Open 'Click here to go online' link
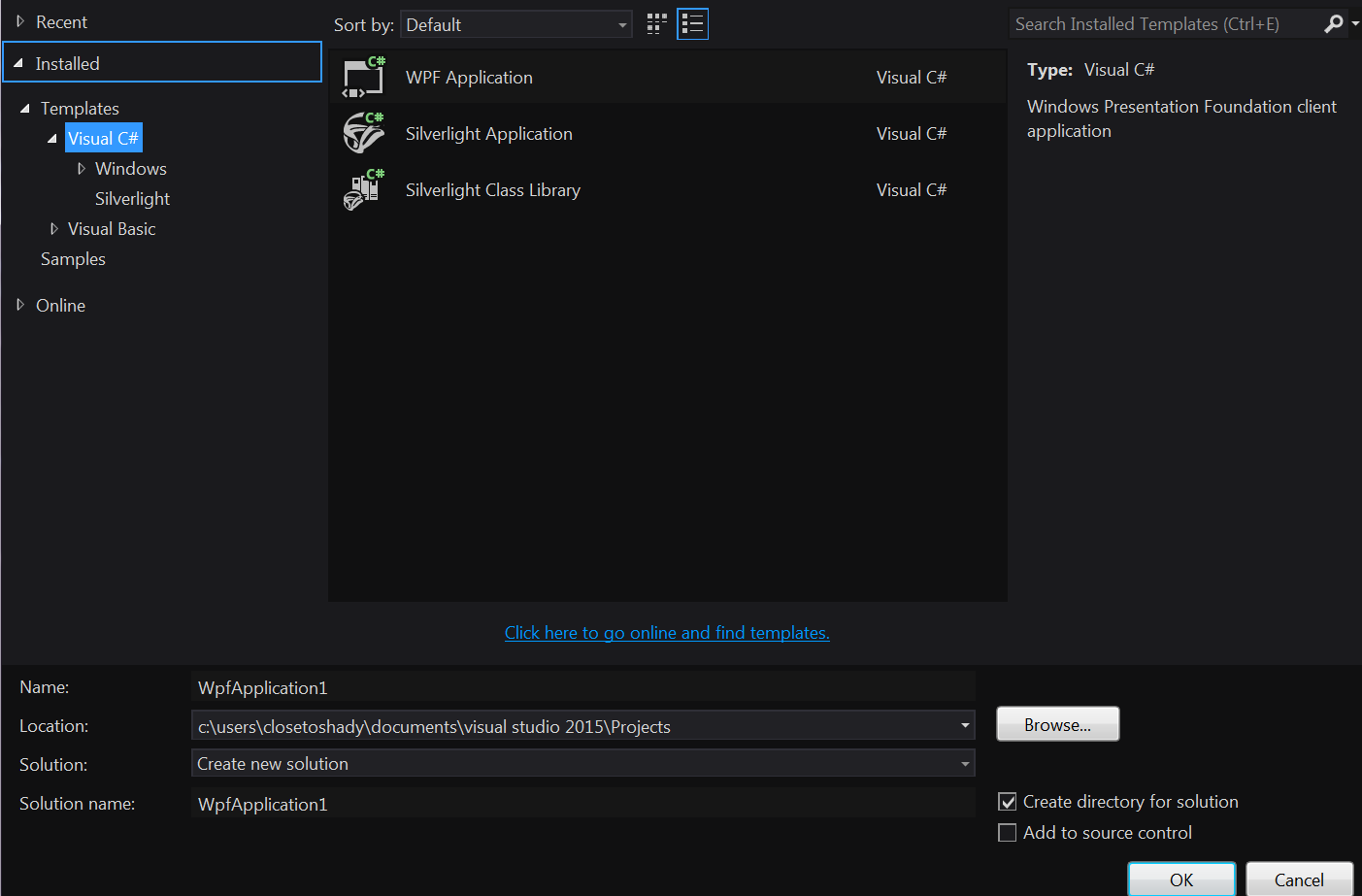 click(667, 633)
